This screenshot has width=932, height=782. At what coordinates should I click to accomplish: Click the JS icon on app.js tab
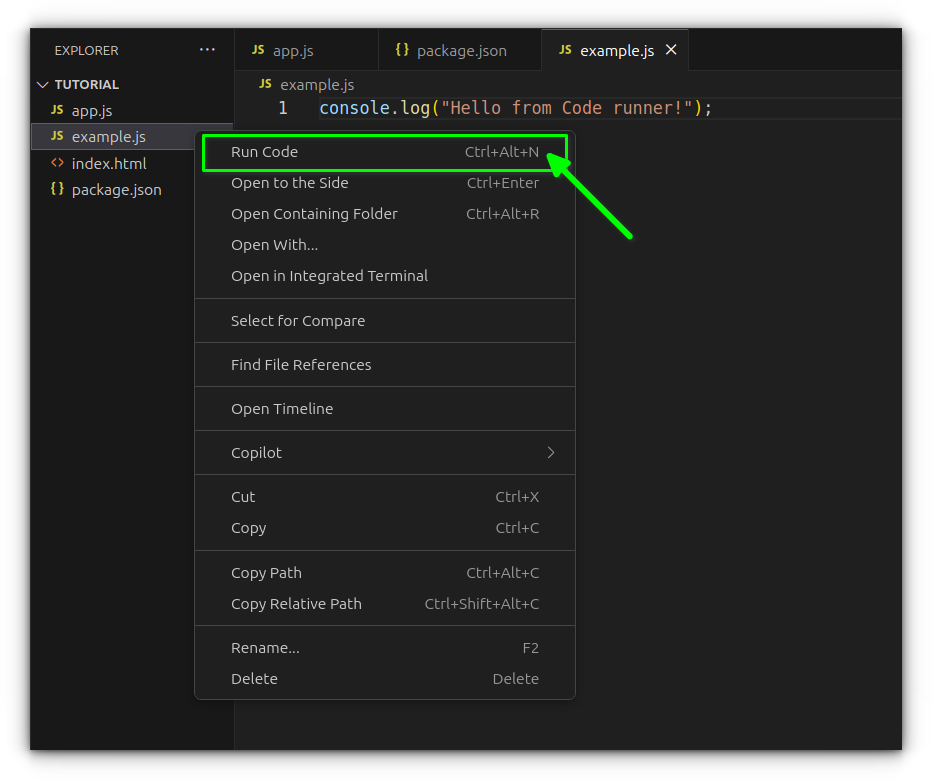click(258, 50)
